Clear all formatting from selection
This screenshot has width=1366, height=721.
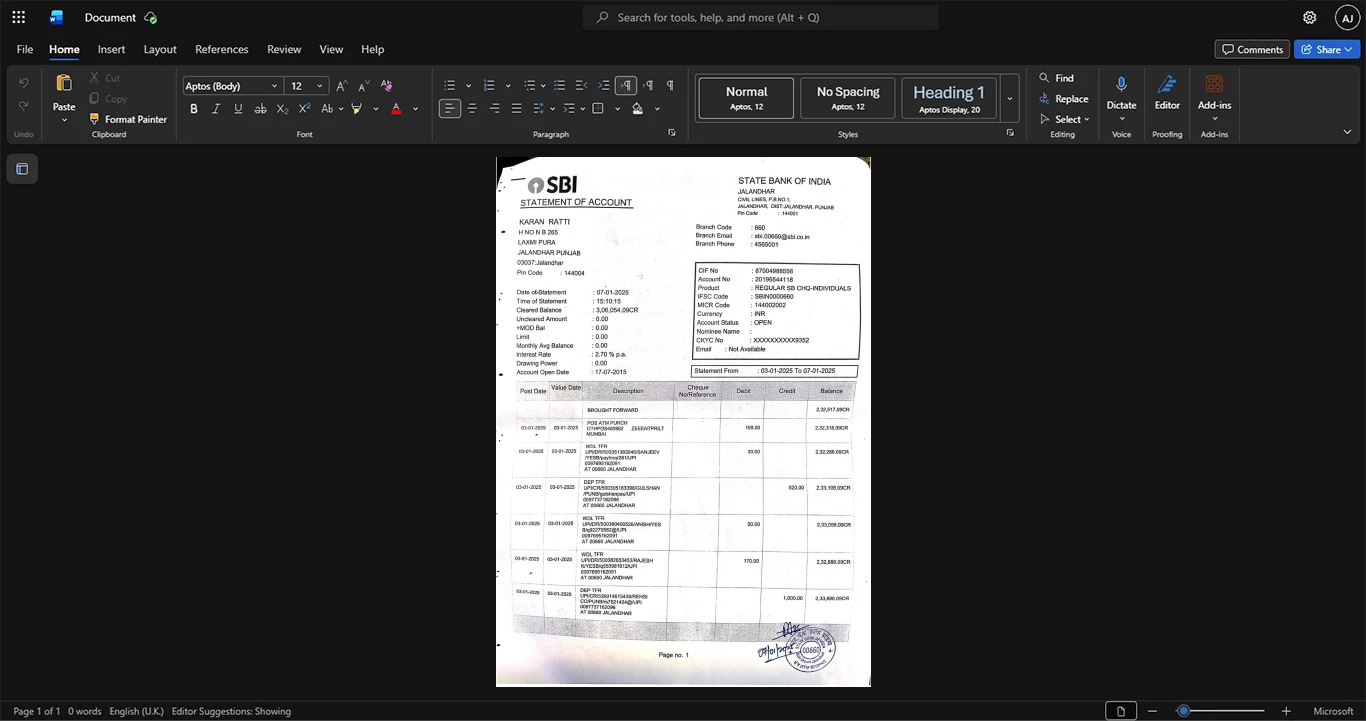pyautogui.click(x=387, y=86)
